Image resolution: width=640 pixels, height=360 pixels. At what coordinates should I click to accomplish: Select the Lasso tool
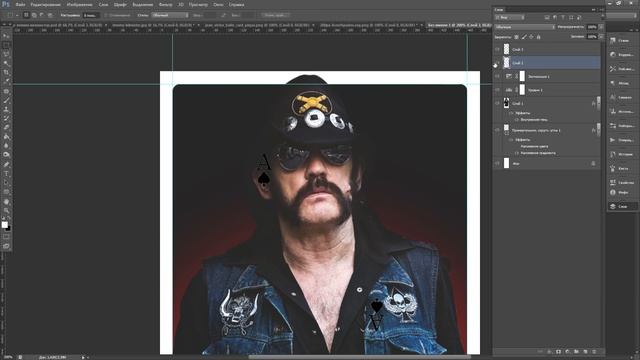point(6,54)
